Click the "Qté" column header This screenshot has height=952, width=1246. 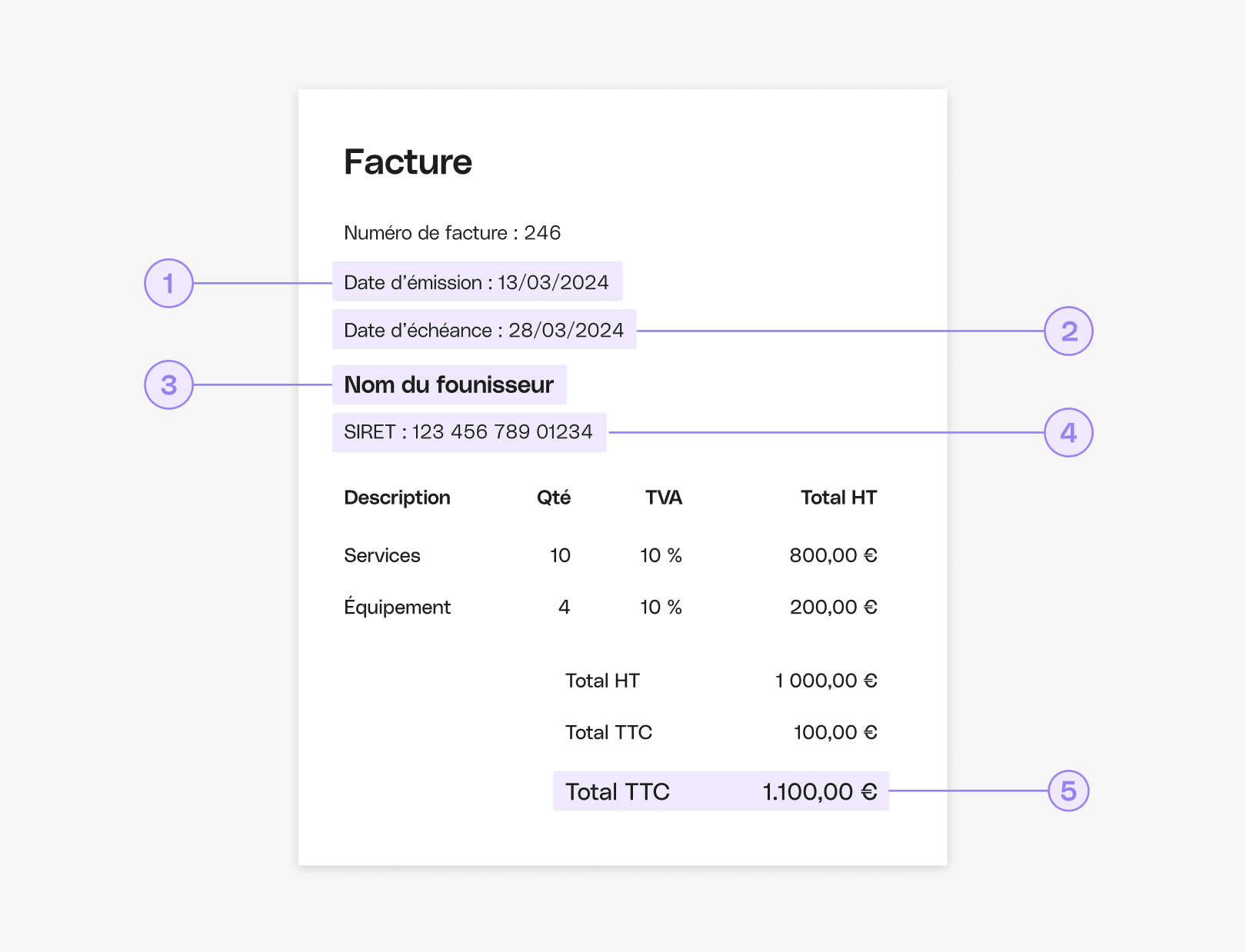554,498
